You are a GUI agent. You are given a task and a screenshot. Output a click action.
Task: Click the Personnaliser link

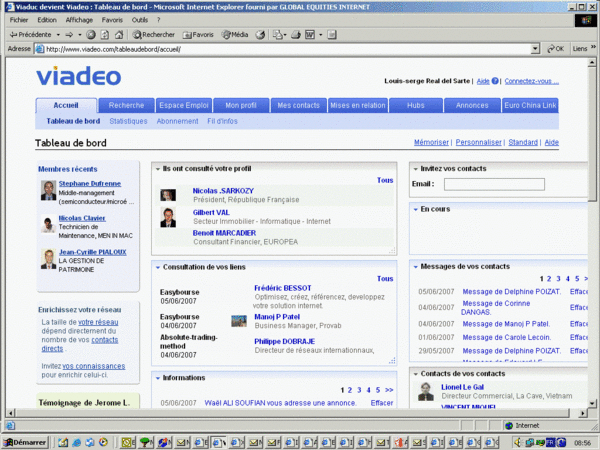478,142
